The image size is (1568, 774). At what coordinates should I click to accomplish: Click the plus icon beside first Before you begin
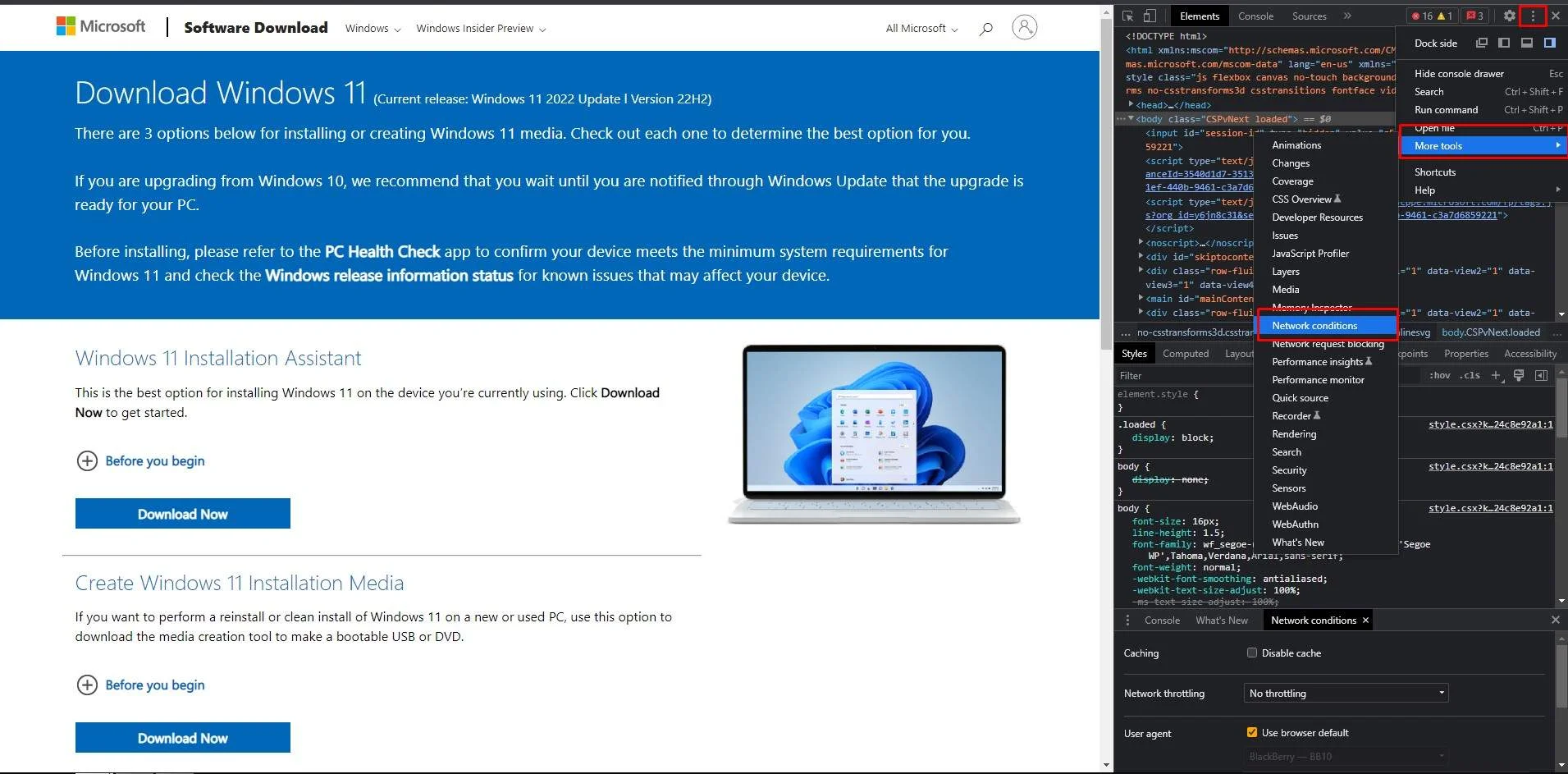pos(87,461)
